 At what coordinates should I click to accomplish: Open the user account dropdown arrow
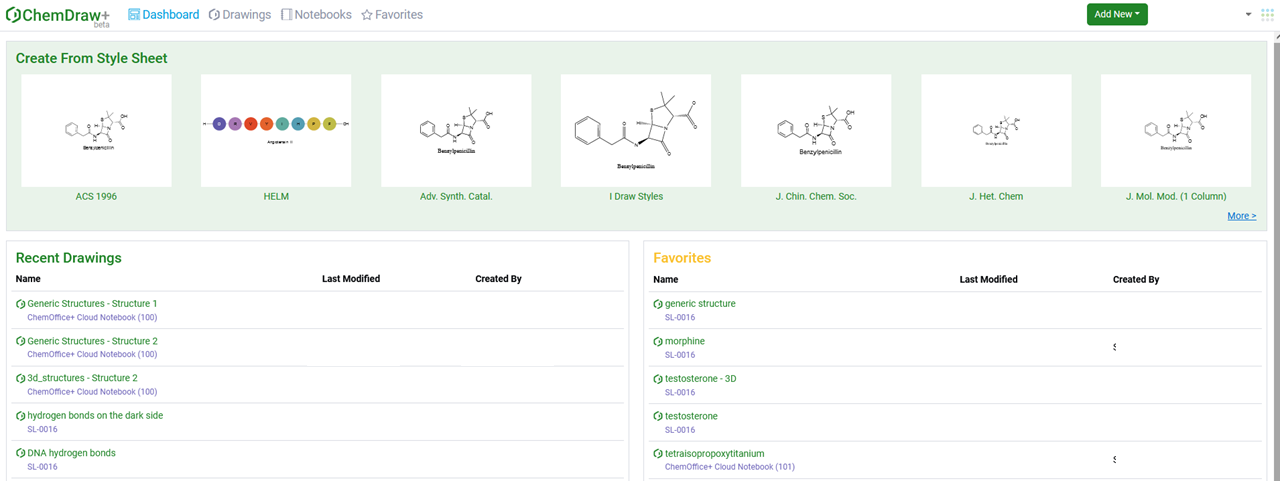coord(1248,15)
